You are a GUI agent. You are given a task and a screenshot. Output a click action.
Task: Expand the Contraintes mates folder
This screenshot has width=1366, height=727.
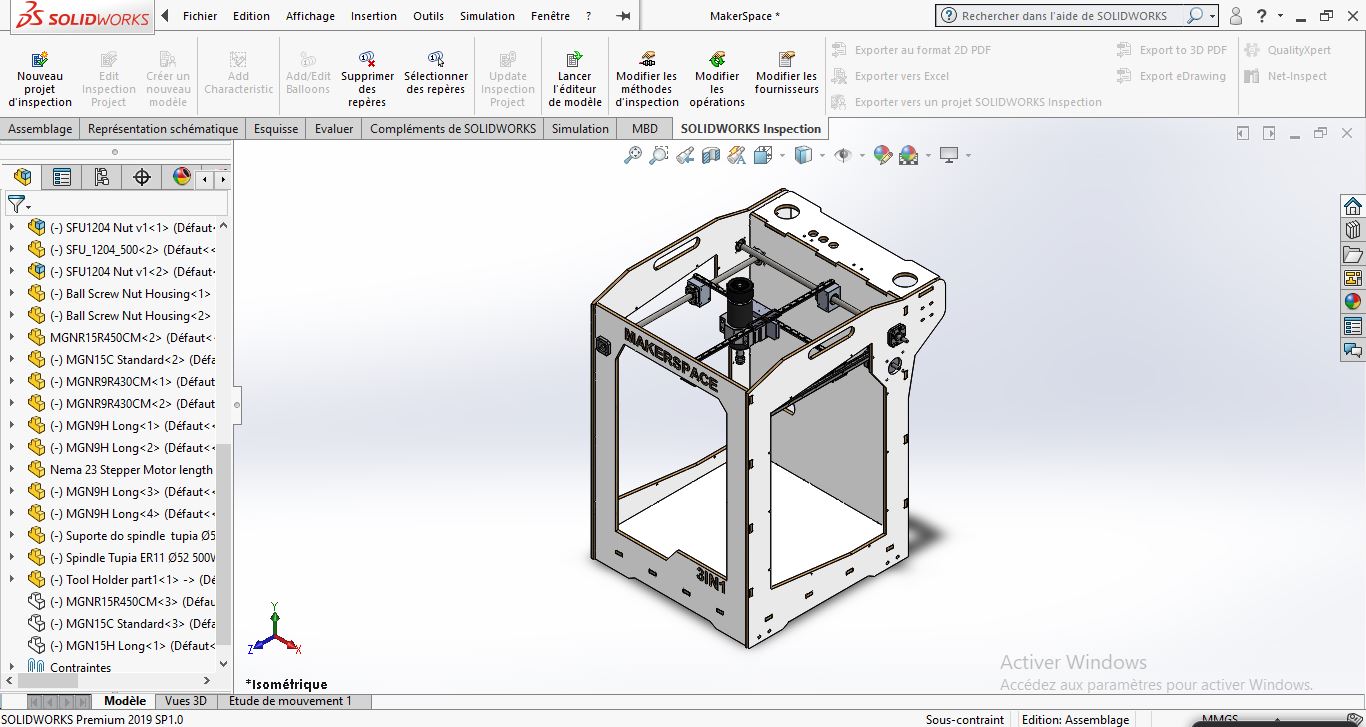12,667
